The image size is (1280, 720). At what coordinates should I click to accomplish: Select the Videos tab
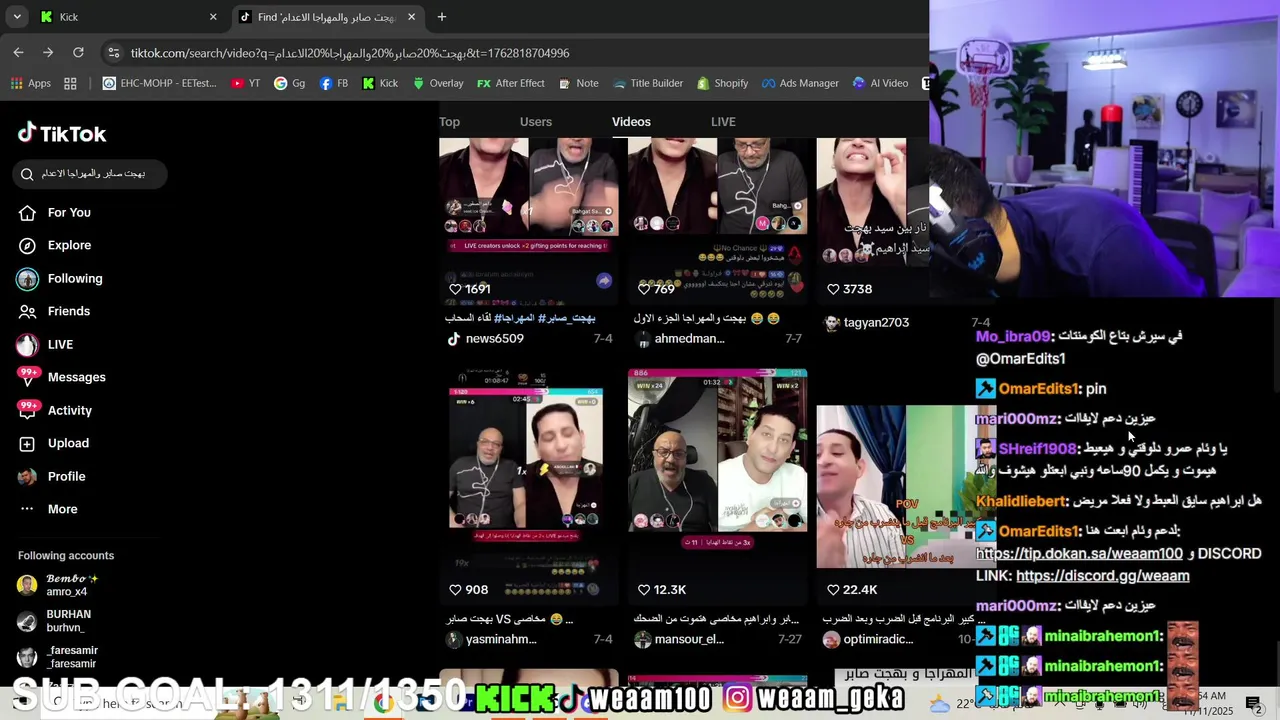pos(631,121)
